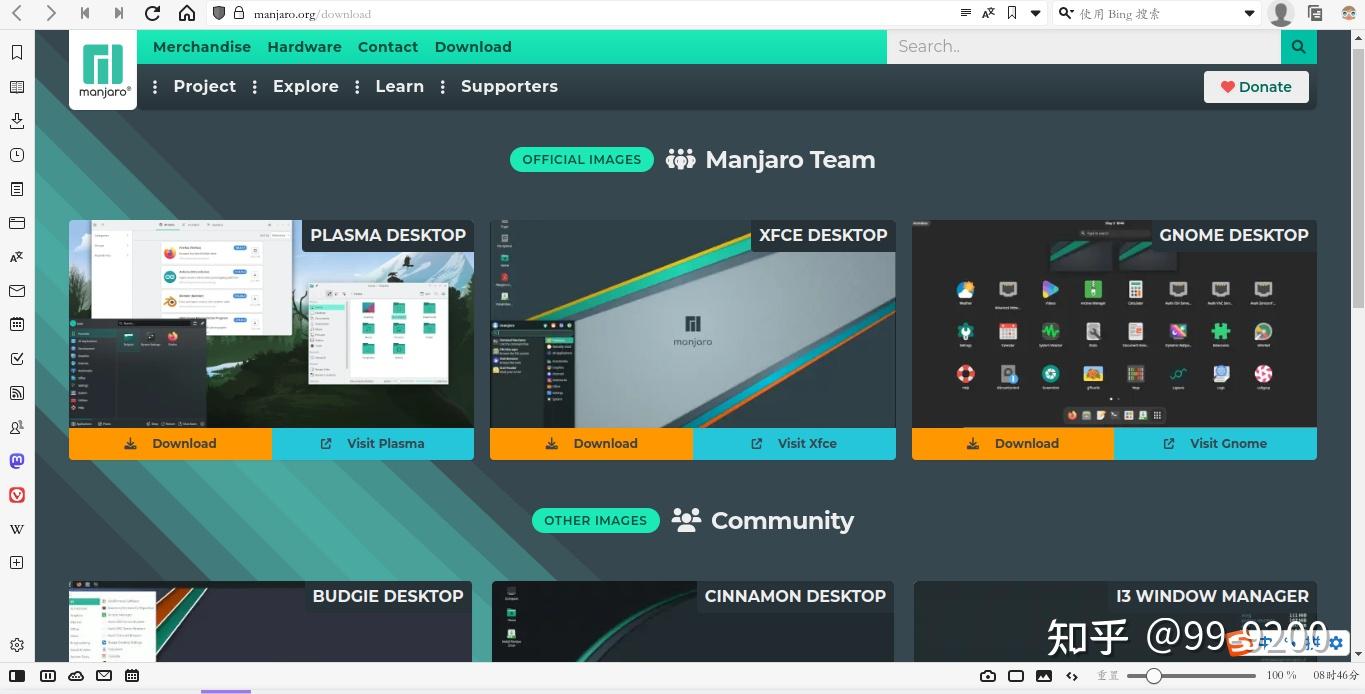The image size is (1365, 694).
Task: Open the Notes panel in sidebar
Action: tap(17, 189)
